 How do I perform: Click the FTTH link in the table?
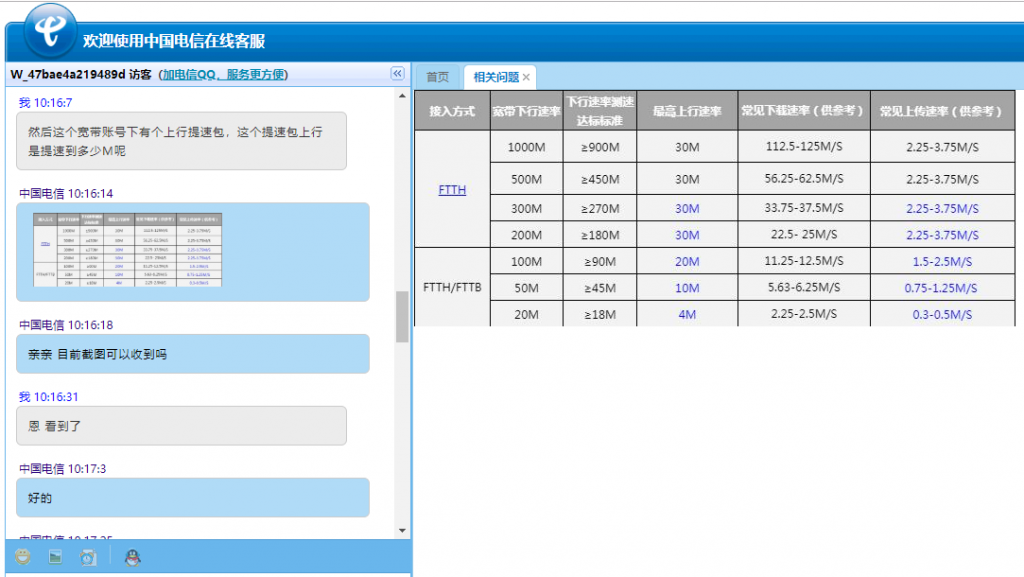(x=452, y=189)
